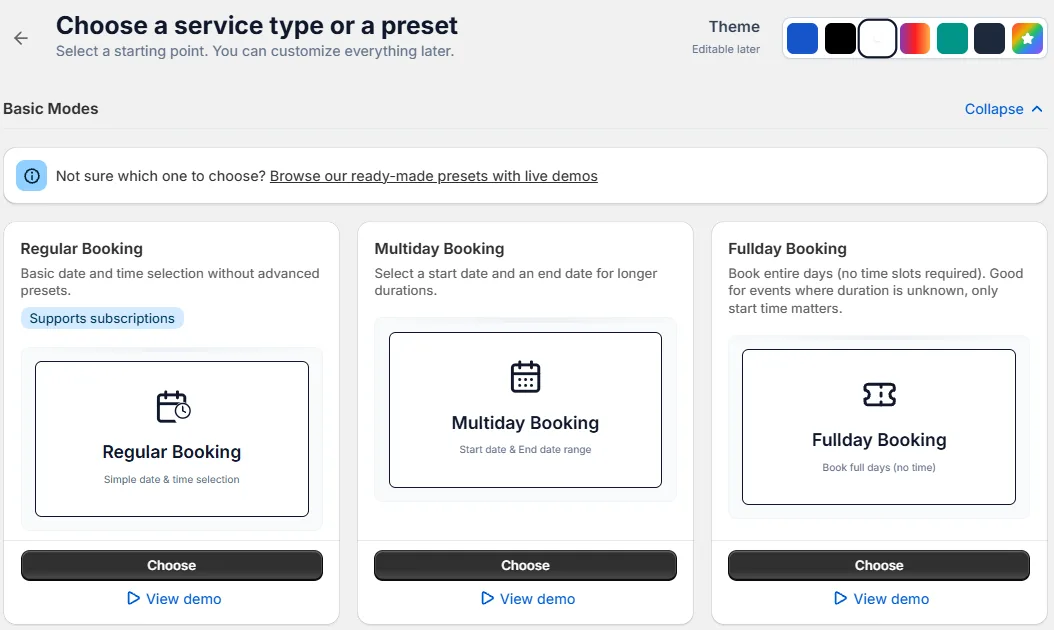Open Browse our ready-made presets link
Image resolution: width=1054 pixels, height=630 pixels.
pyautogui.click(x=434, y=176)
